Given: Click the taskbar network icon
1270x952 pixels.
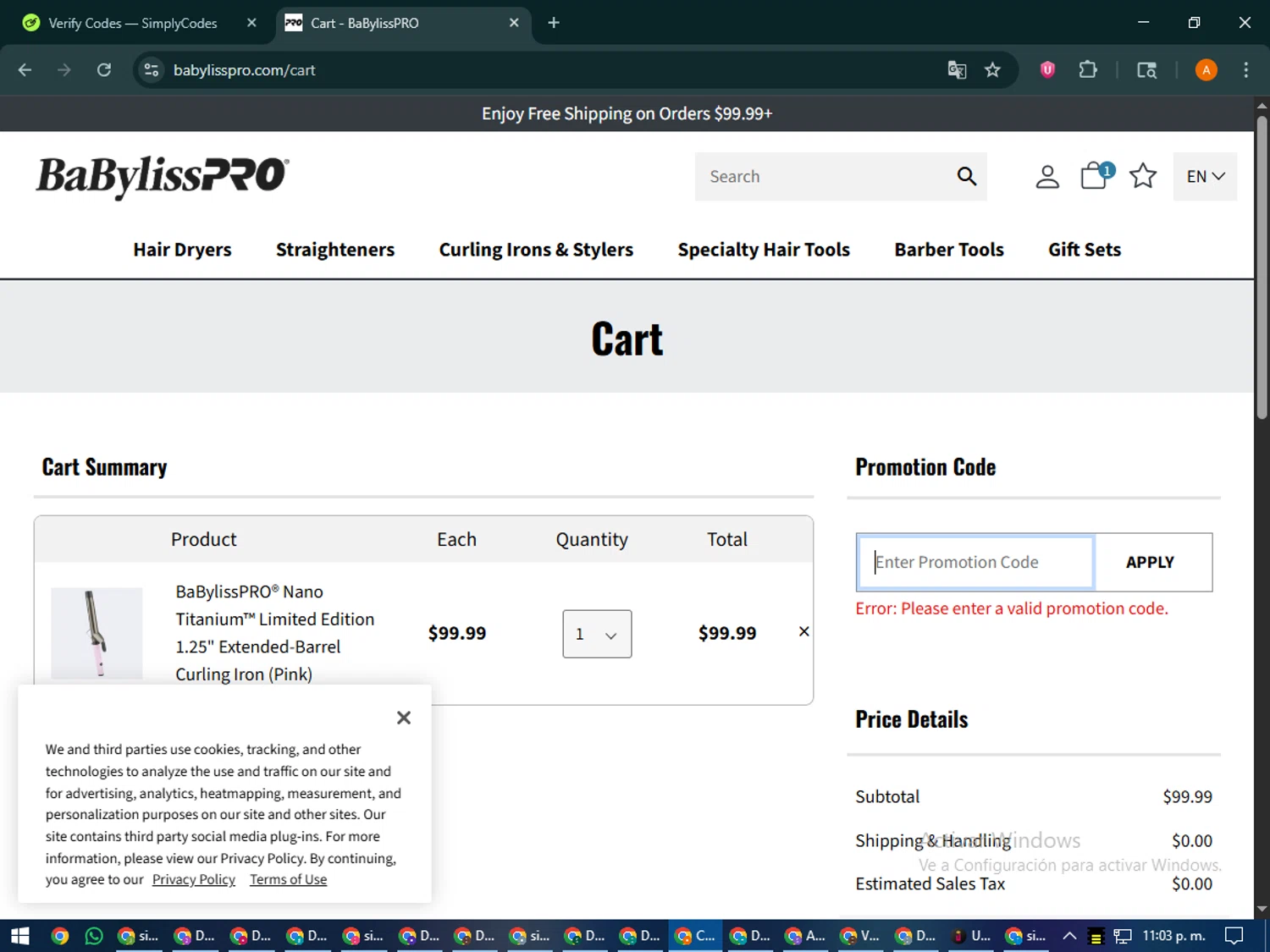Looking at the screenshot, I should point(1123,936).
